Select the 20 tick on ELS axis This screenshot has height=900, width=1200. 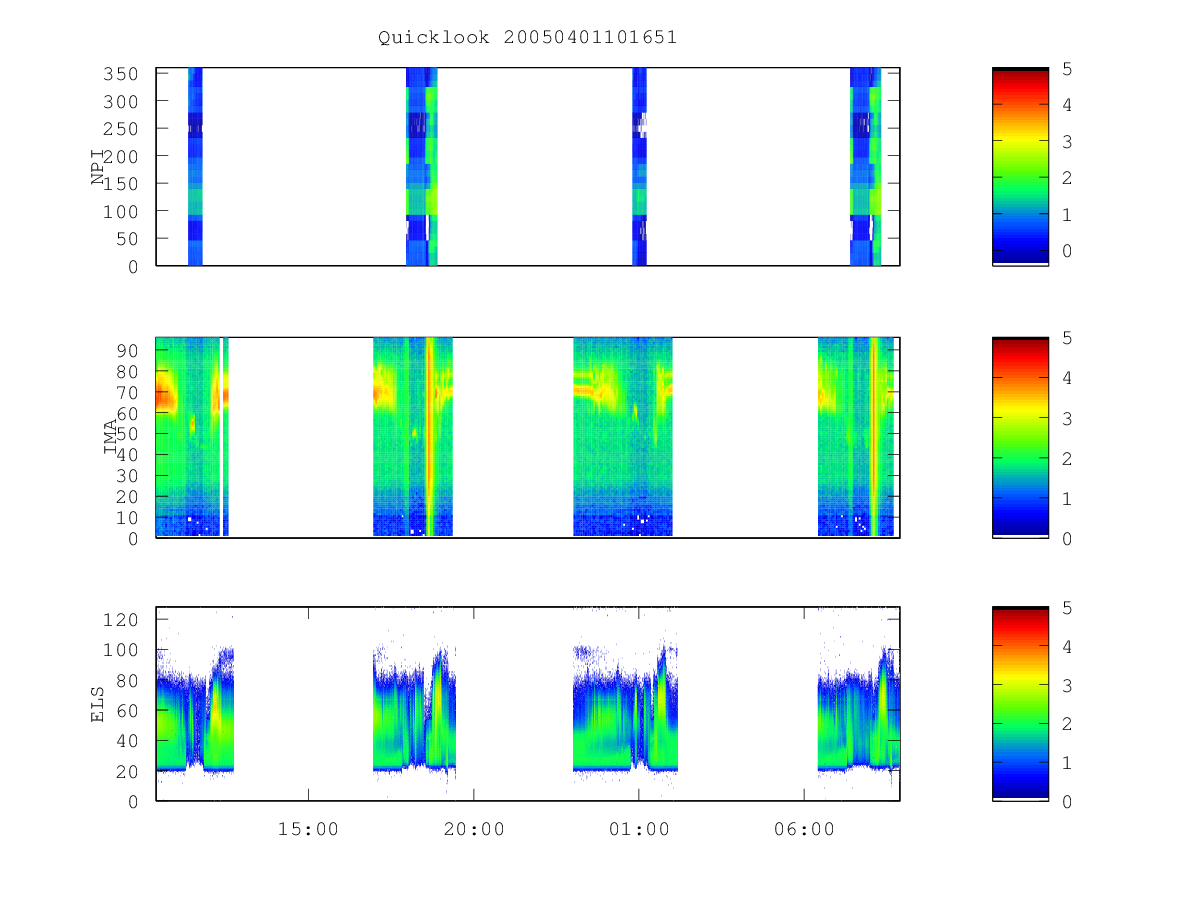129,771
